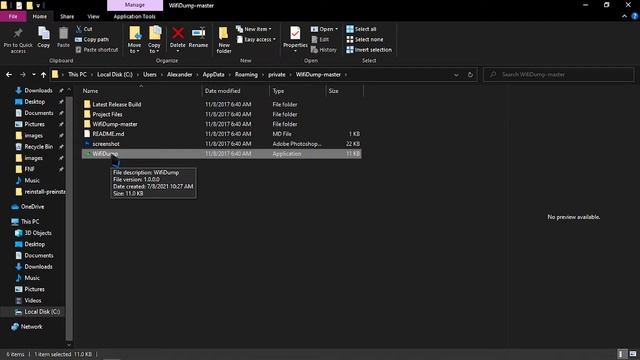This screenshot has width=640, height=360.
Task: Refresh the current folder view
Action: click(x=470, y=75)
